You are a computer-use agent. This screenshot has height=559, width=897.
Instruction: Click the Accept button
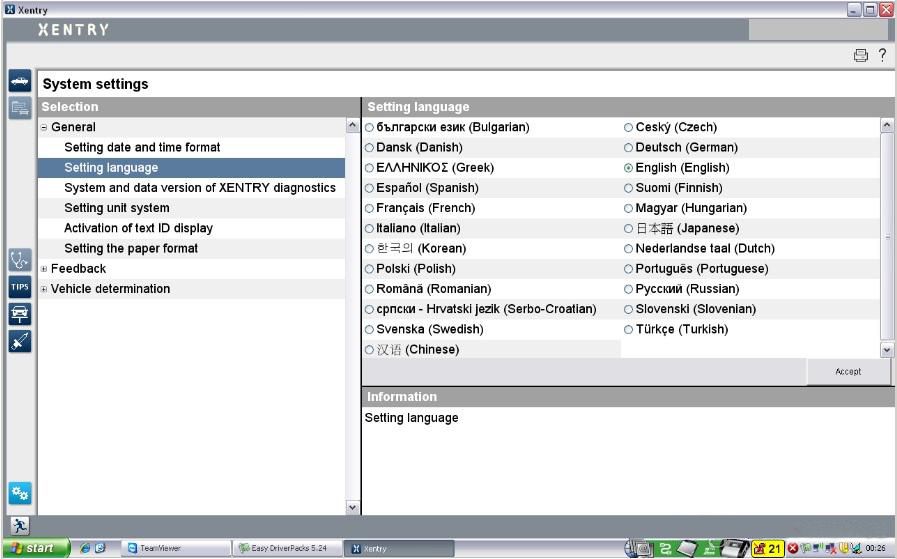pyautogui.click(x=848, y=372)
